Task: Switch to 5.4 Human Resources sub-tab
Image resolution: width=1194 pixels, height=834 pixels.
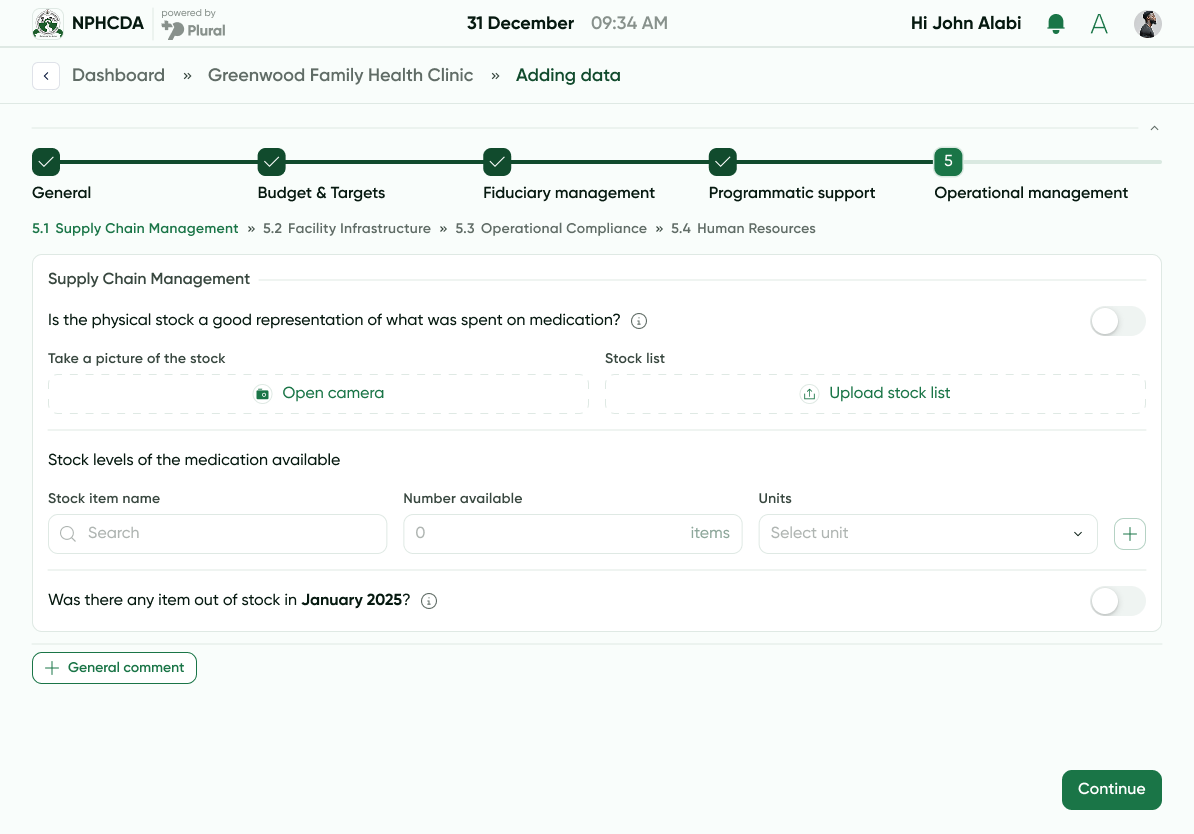Action: [x=742, y=228]
